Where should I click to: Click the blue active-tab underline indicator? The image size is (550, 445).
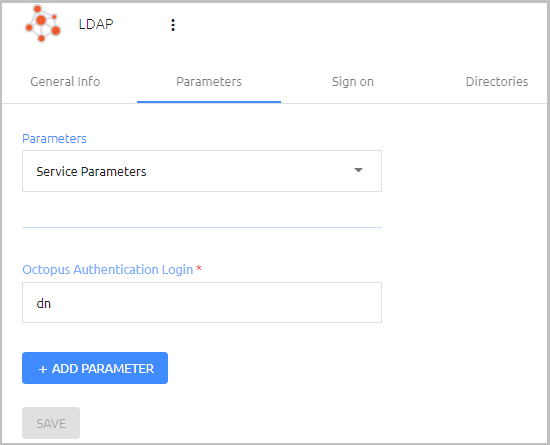click(x=209, y=102)
